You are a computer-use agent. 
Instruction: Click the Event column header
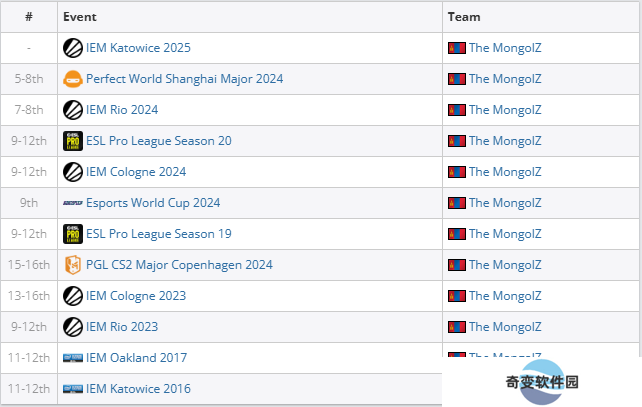(x=80, y=17)
